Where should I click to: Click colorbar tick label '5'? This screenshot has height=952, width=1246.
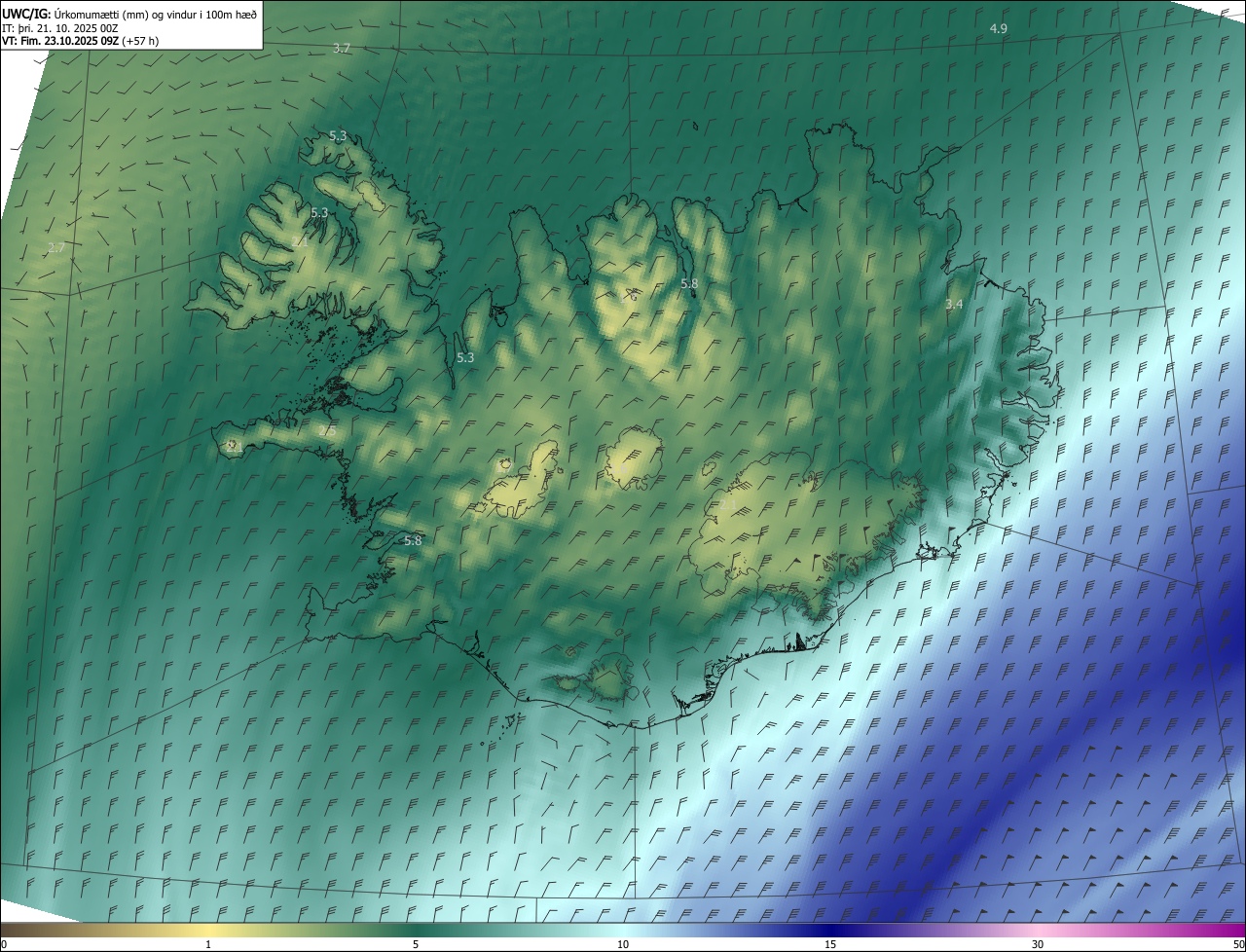(x=416, y=944)
